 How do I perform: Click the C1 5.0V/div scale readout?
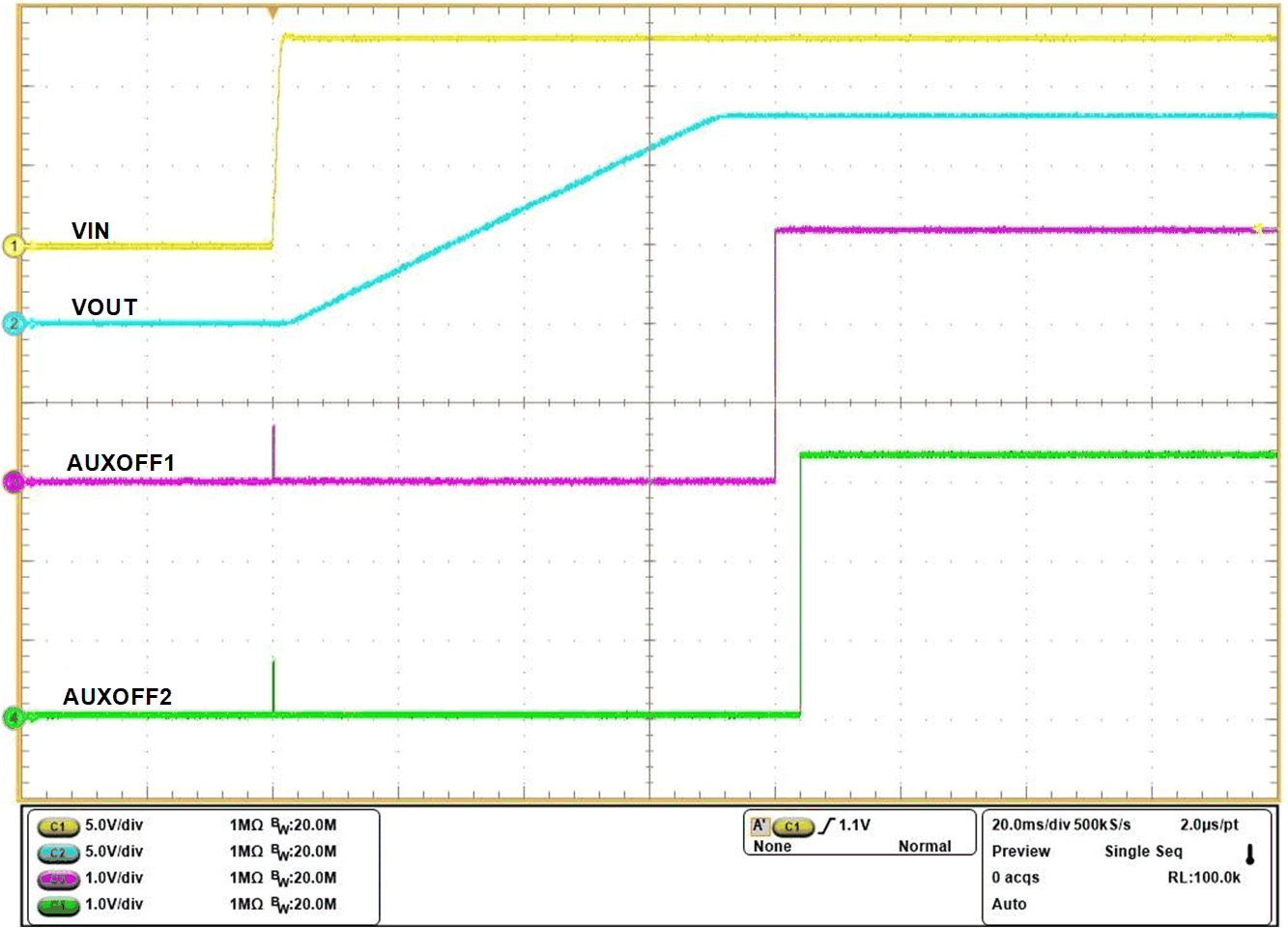114,826
